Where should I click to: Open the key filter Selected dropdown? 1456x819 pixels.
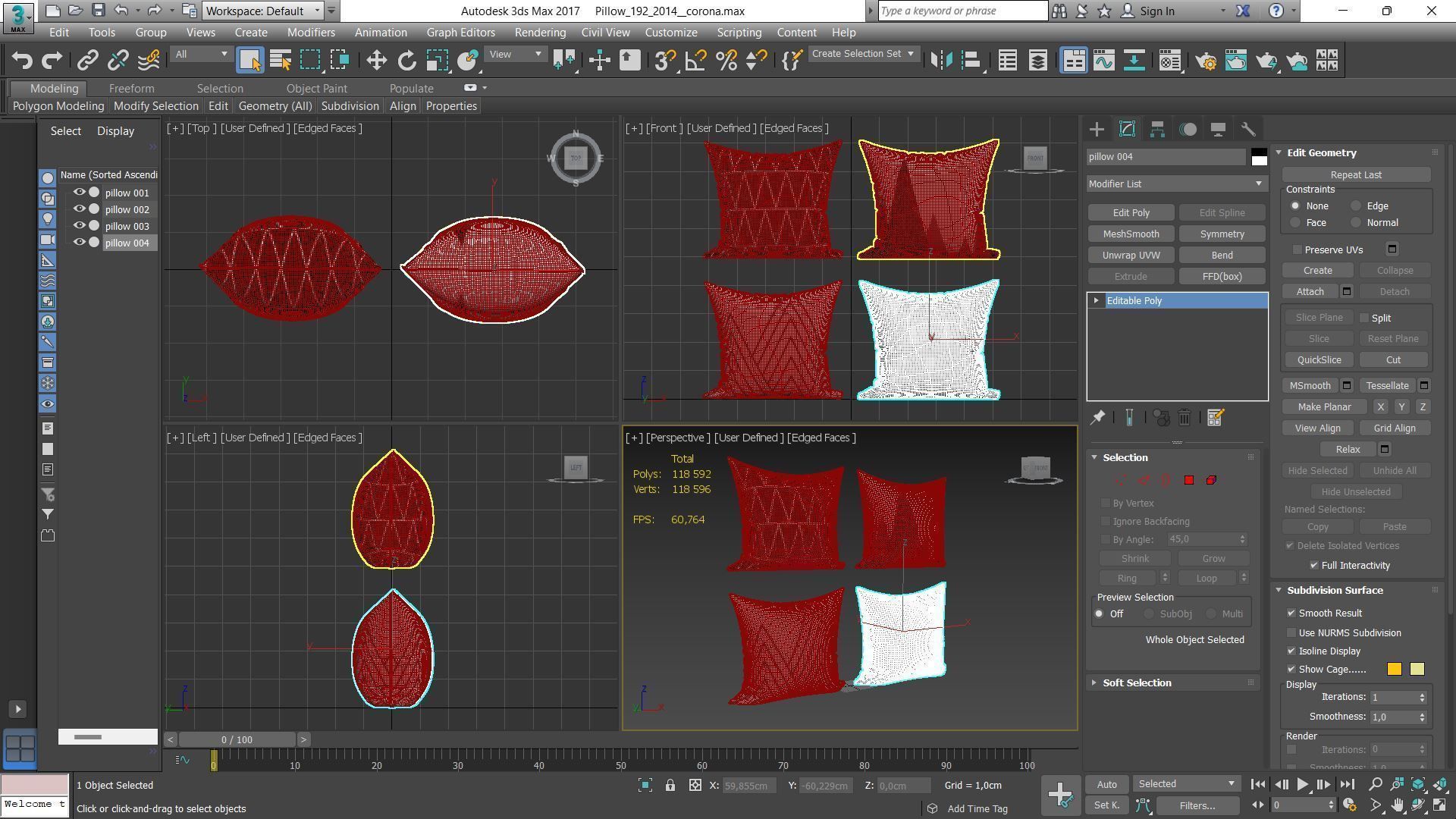[1187, 784]
